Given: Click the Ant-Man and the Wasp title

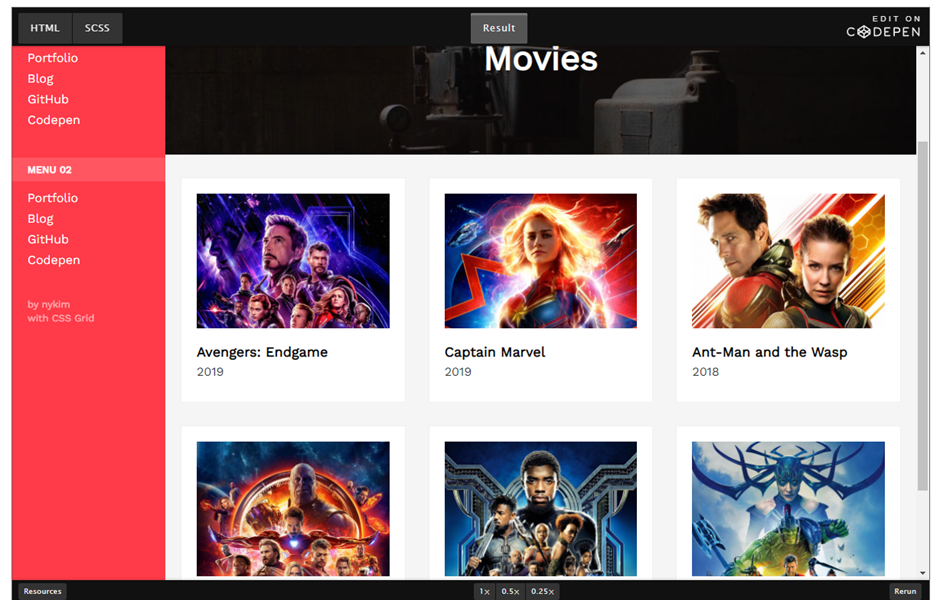Looking at the screenshot, I should [x=770, y=352].
